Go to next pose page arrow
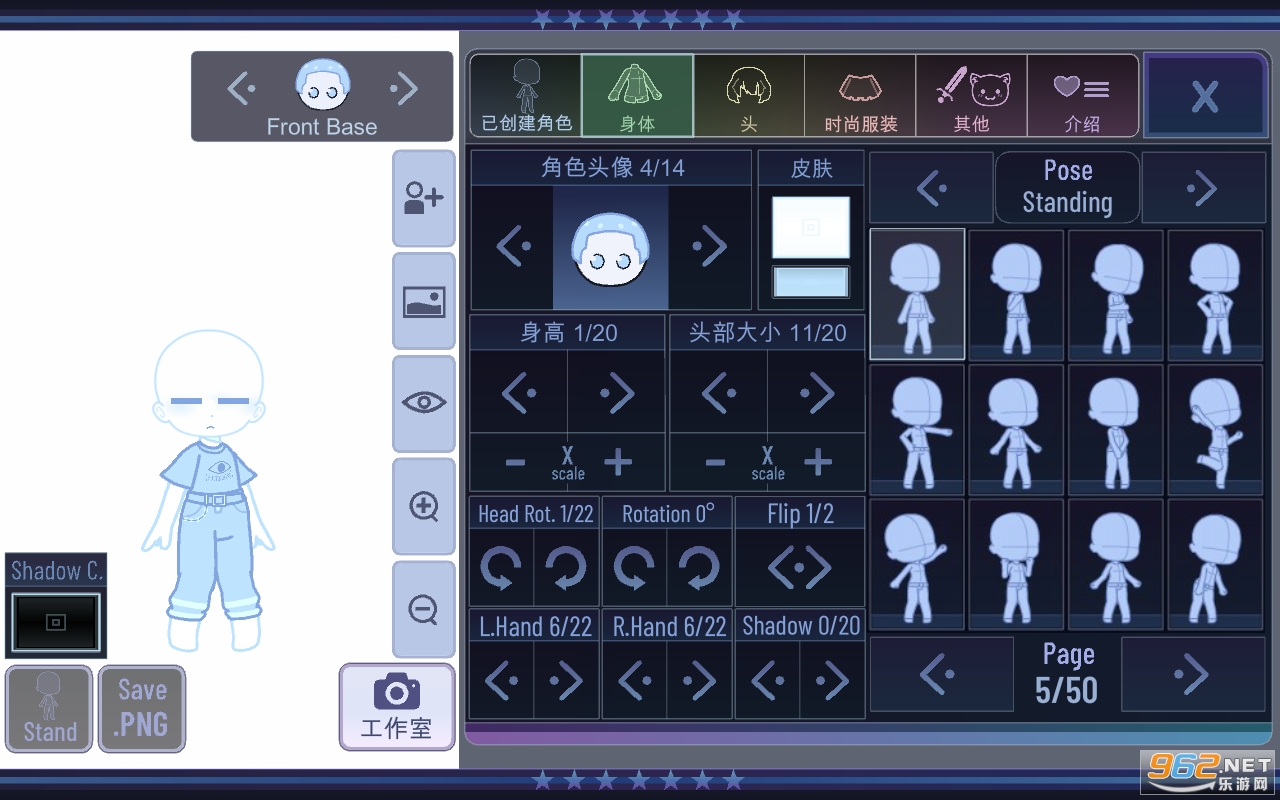Image resolution: width=1280 pixels, height=800 pixels. point(1189,675)
